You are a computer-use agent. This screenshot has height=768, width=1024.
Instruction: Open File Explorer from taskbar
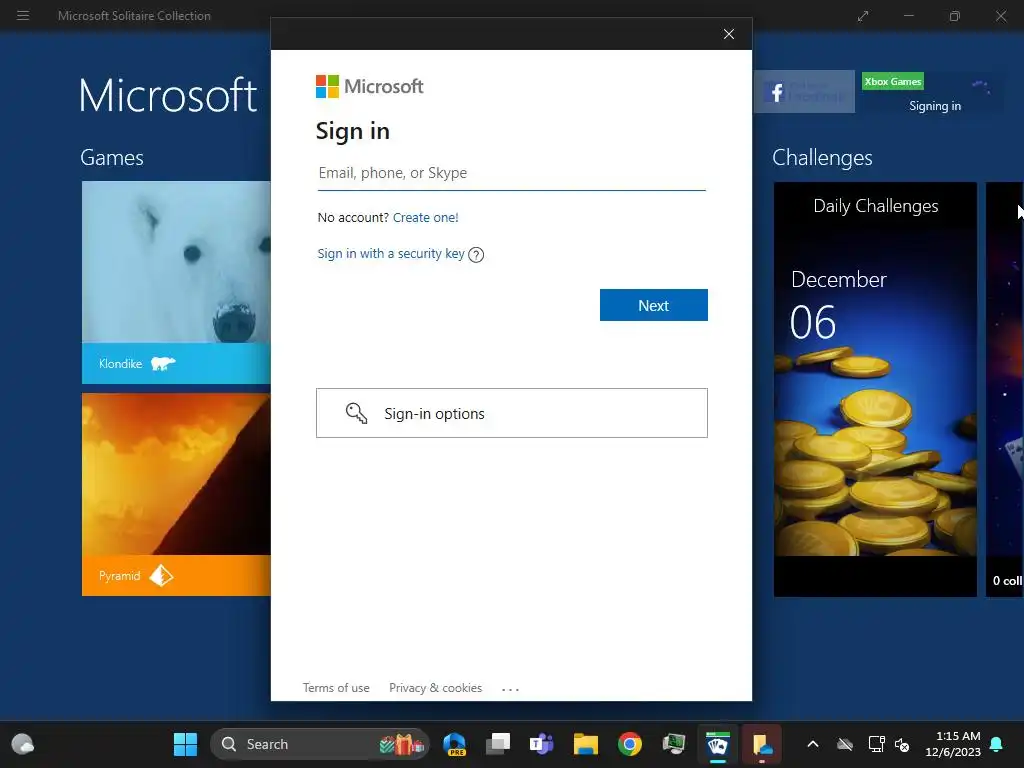[x=586, y=744]
